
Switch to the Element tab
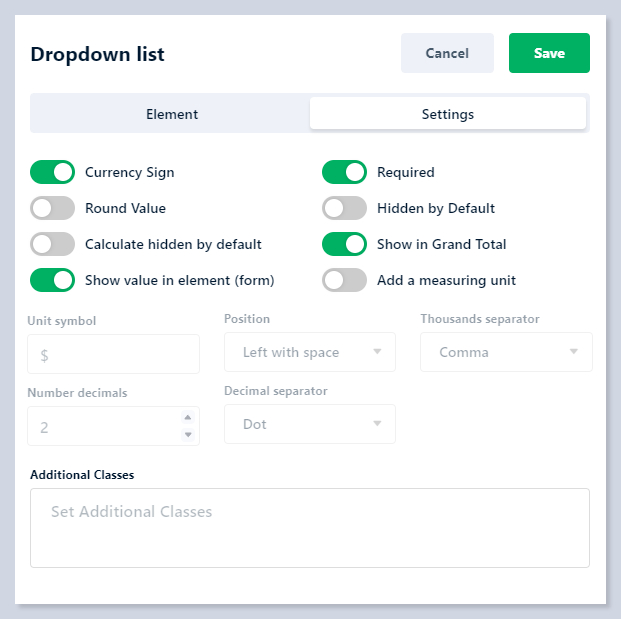click(172, 114)
